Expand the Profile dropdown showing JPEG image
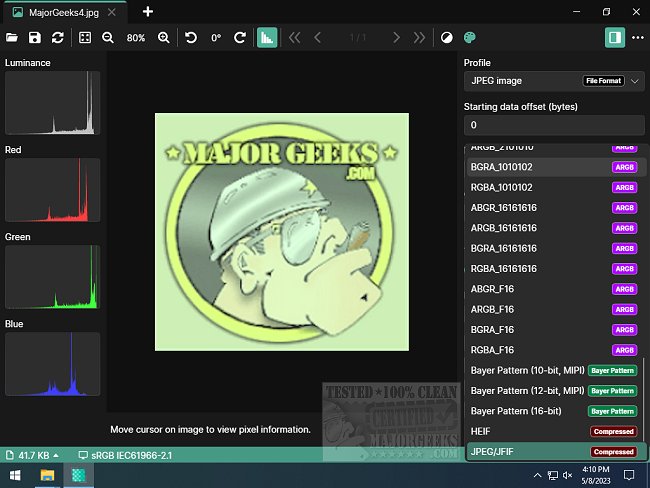 coord(553,80)
